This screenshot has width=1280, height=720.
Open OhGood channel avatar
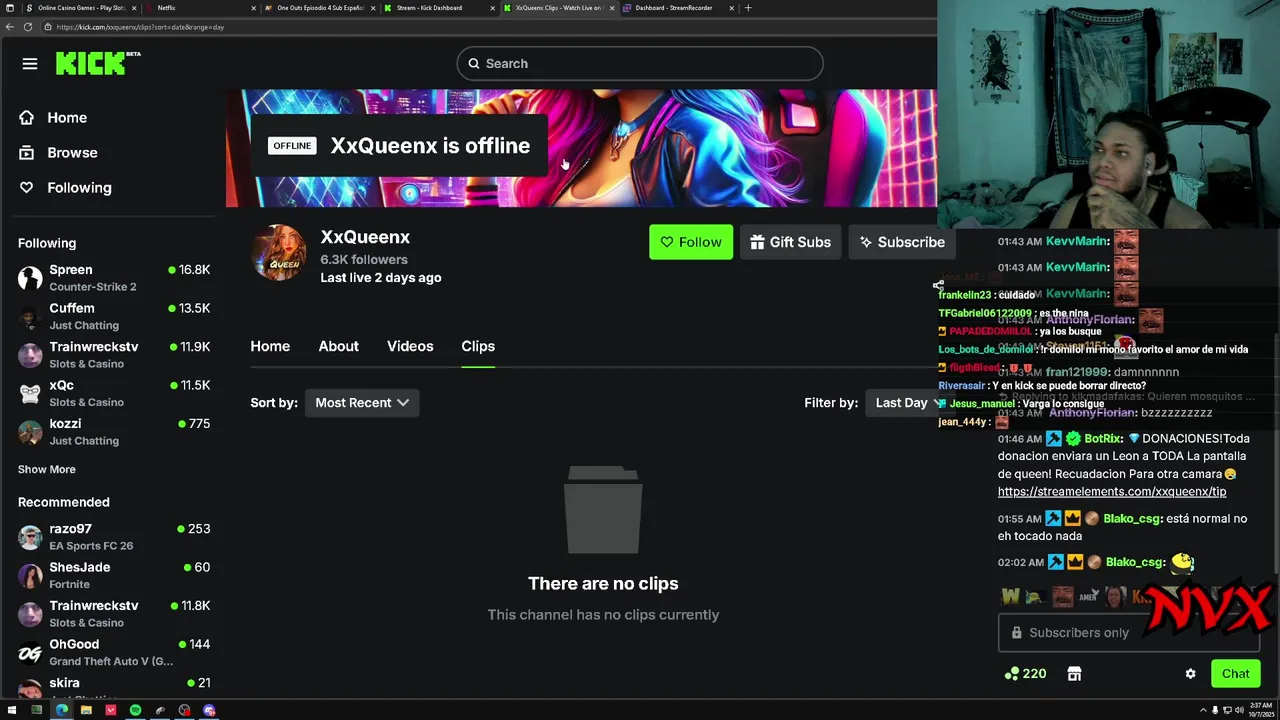pos(31,653)
